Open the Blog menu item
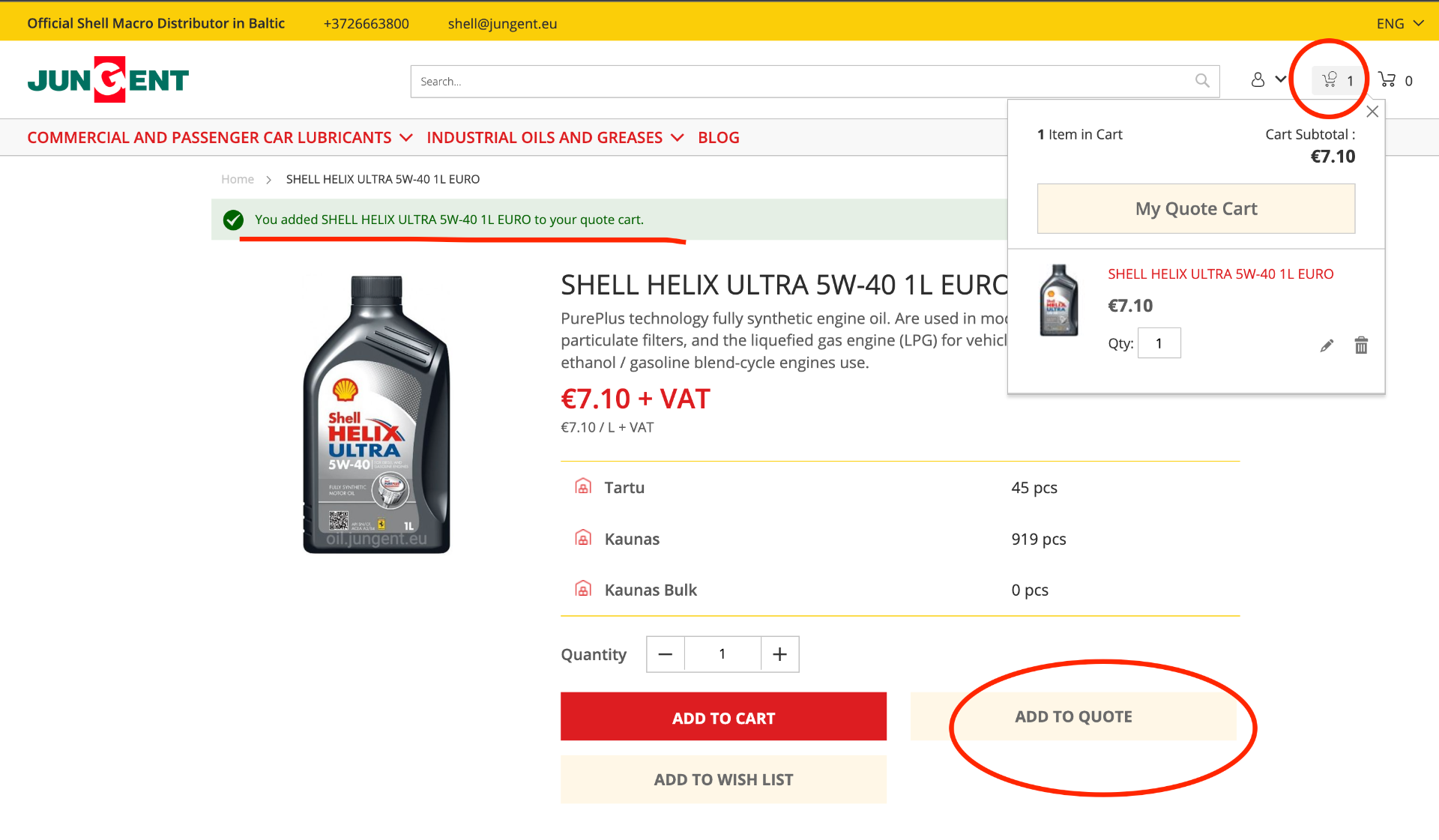This screenshot has width=1439, height=840. pyautogui.click(x=718, y=138)
